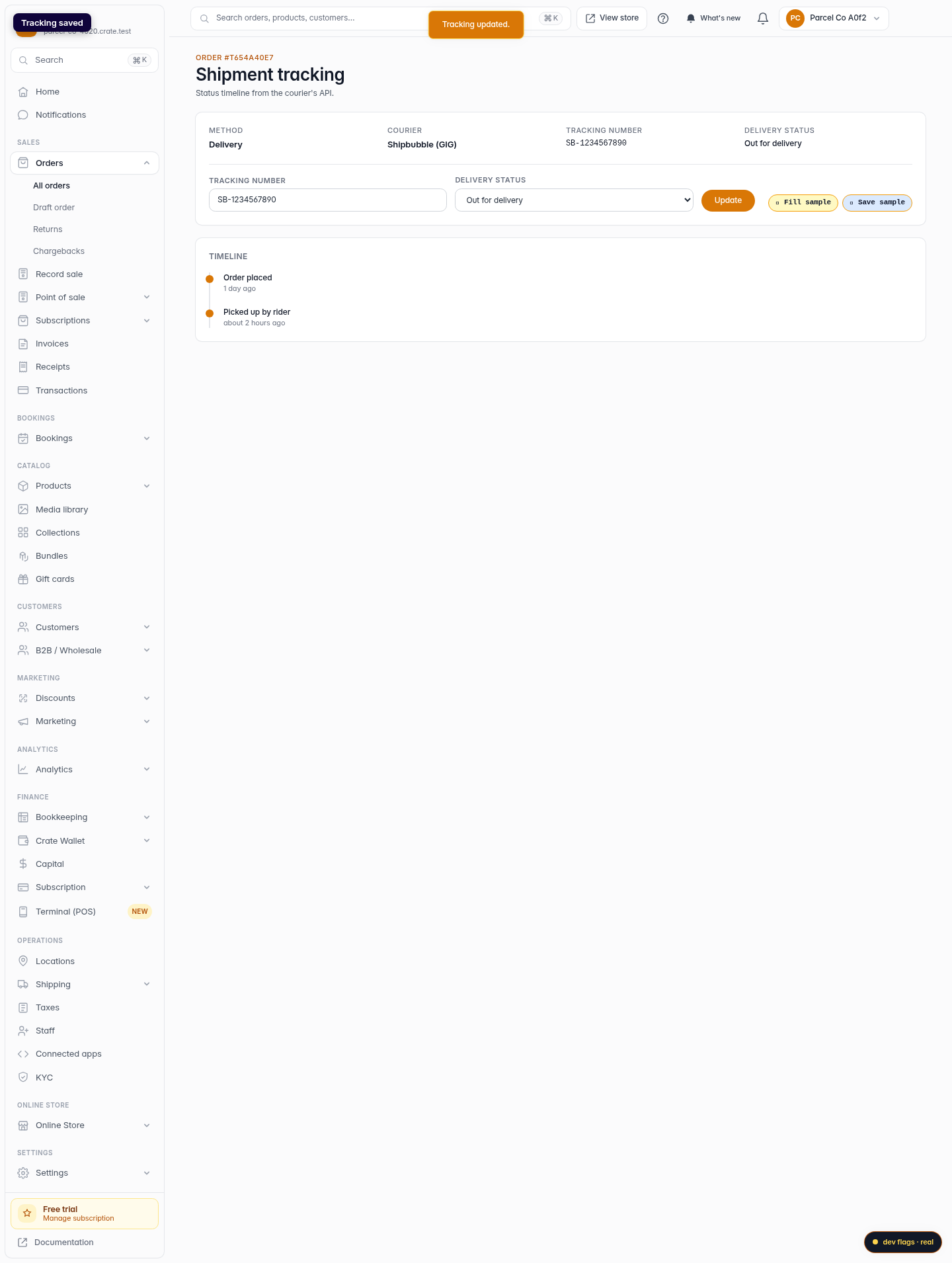Click the Fill sample button
The image size is (952, 1263).
click(x=803, y=202)
